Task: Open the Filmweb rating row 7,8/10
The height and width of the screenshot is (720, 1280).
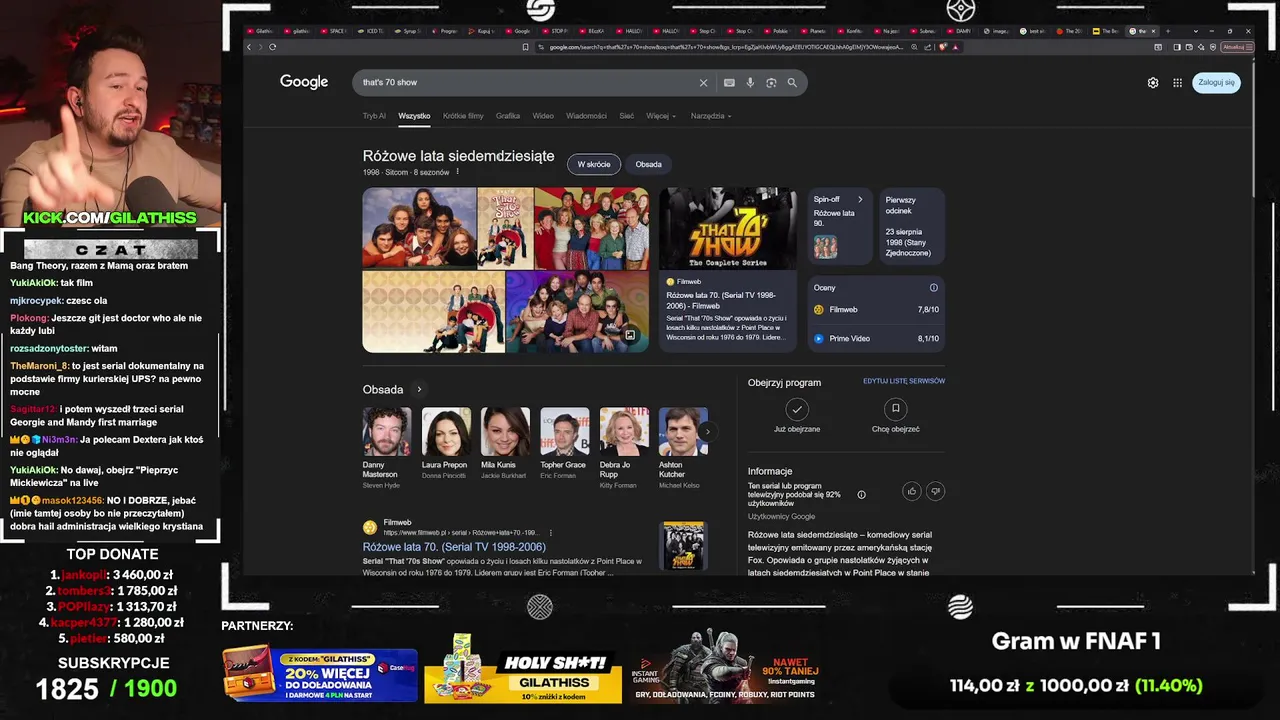Action: tap(876, 310)
